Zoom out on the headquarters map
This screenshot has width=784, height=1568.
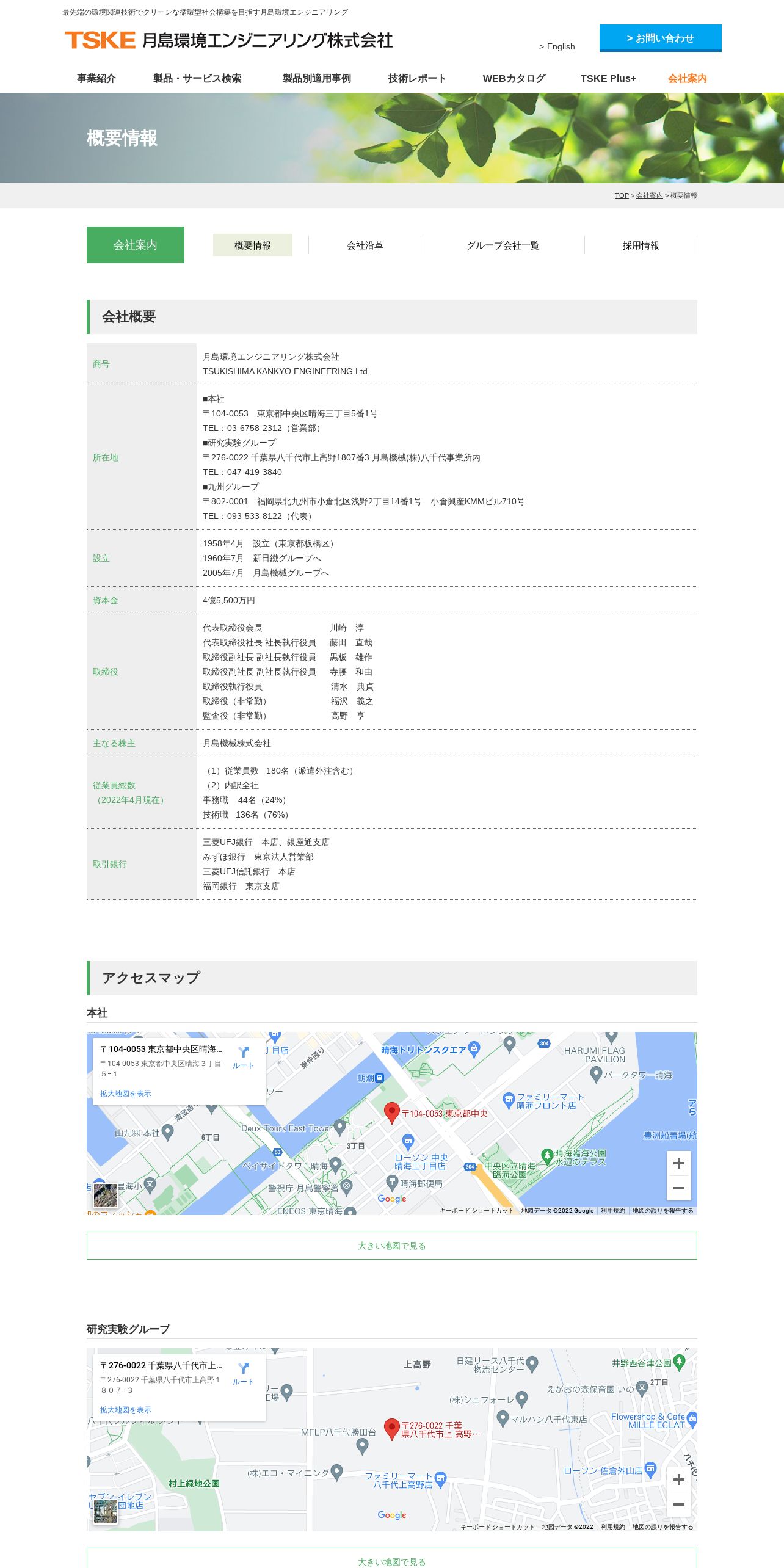pos(678,1188)
